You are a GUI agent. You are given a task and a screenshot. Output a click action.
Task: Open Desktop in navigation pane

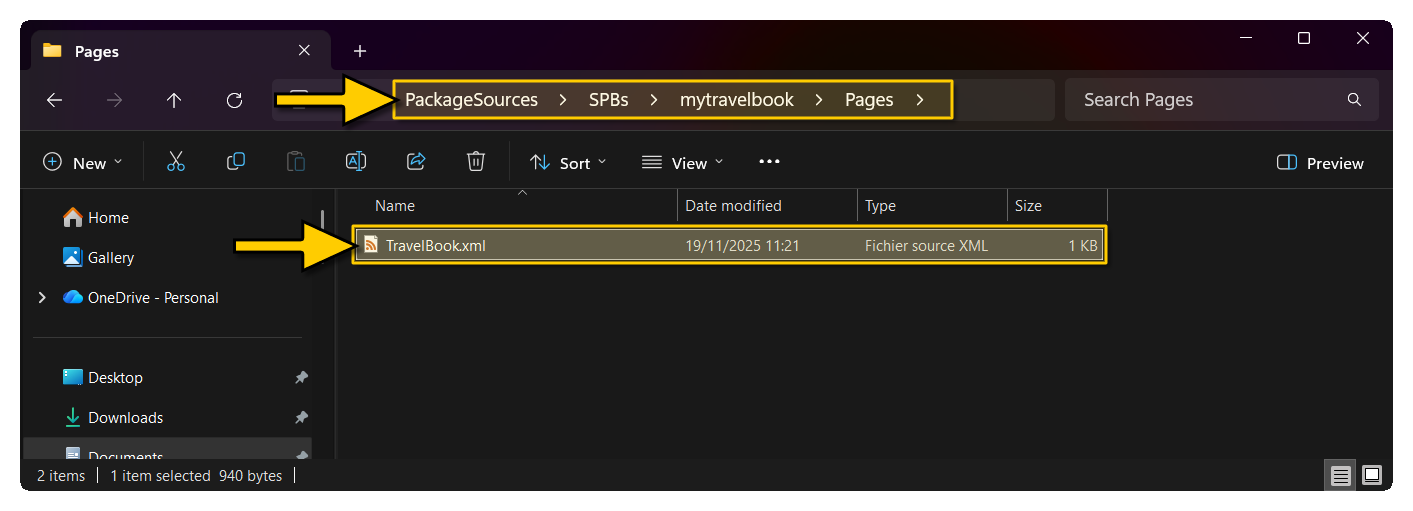[x=102, y=378]
